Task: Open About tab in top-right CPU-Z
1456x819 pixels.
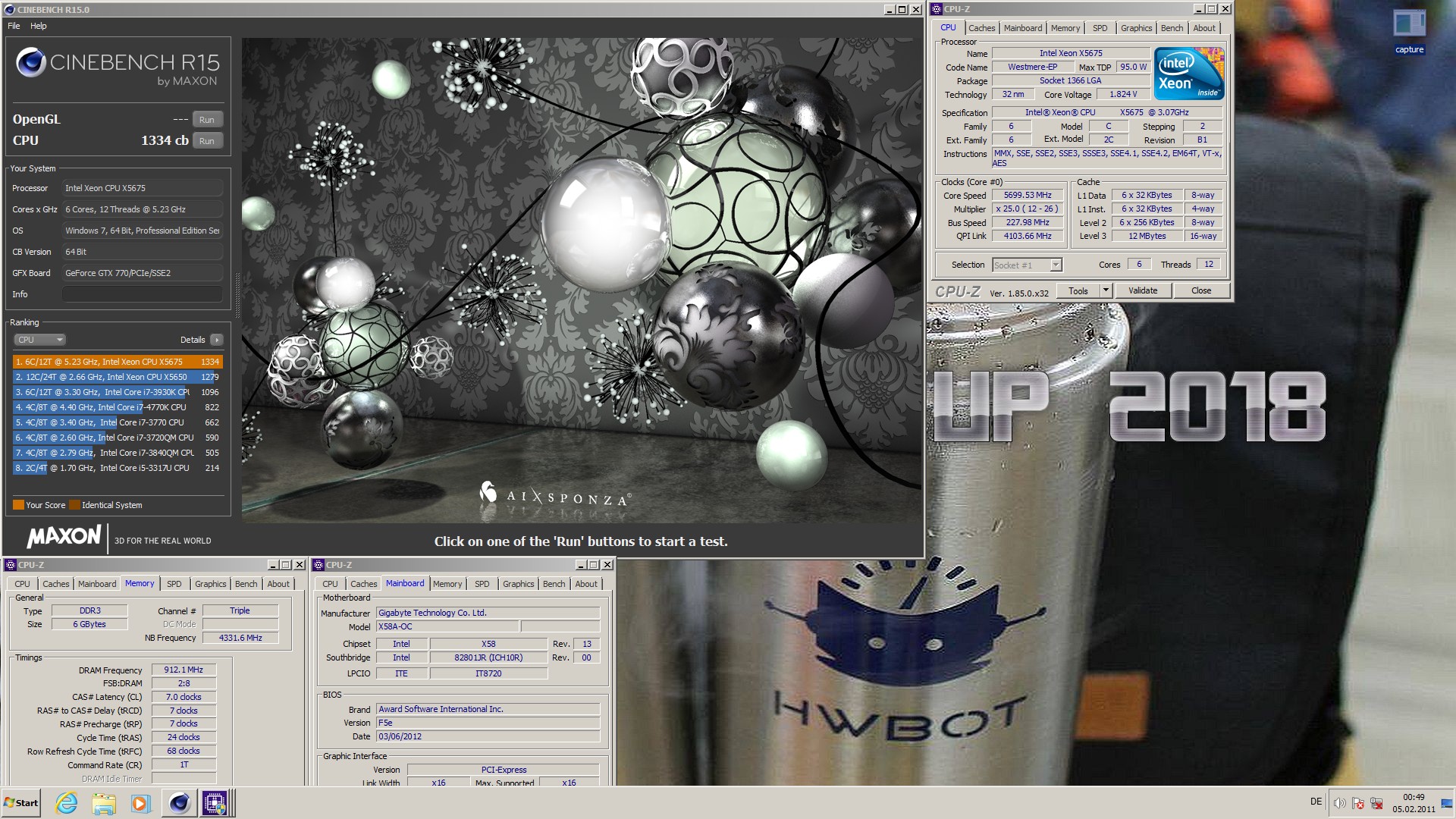Action: [1204, 28]
